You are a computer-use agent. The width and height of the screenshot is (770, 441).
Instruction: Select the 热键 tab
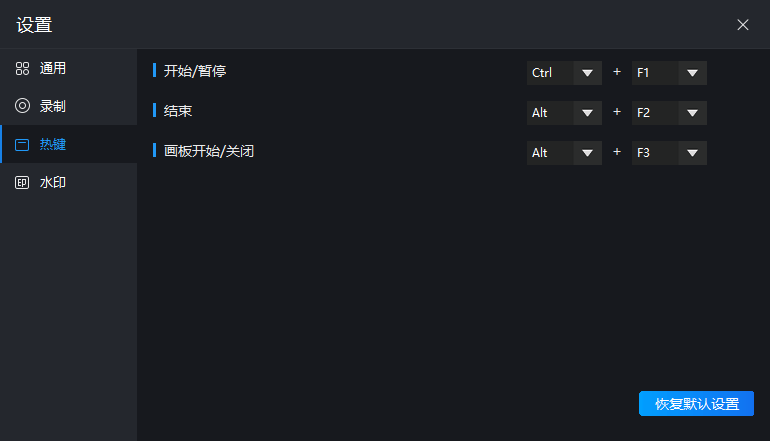pos(53,144)
